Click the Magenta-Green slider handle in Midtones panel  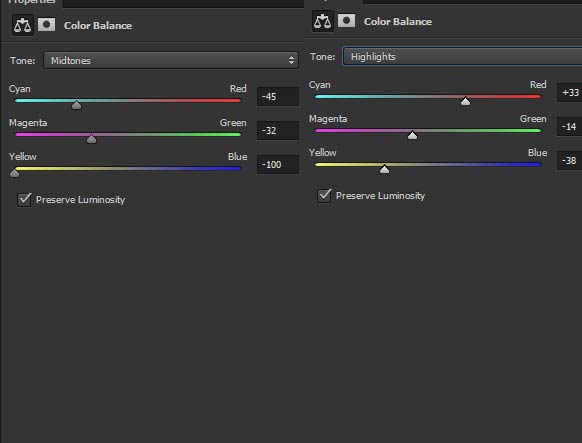click(91, 139)
